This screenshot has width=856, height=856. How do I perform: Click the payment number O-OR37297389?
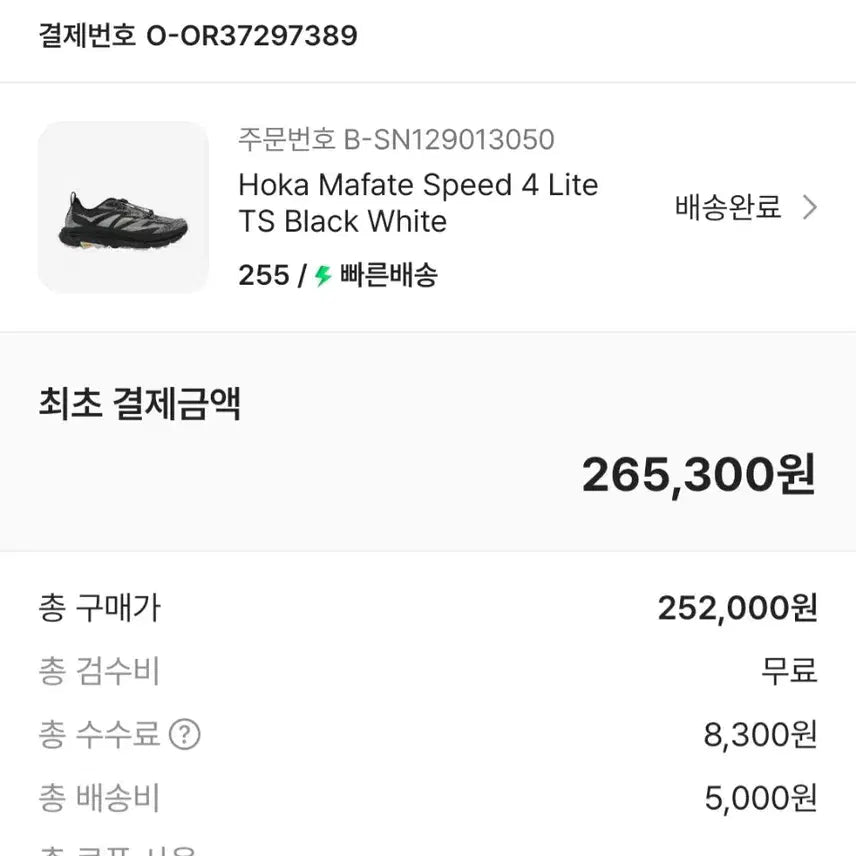pyautogui.click(x=196, y=35)
